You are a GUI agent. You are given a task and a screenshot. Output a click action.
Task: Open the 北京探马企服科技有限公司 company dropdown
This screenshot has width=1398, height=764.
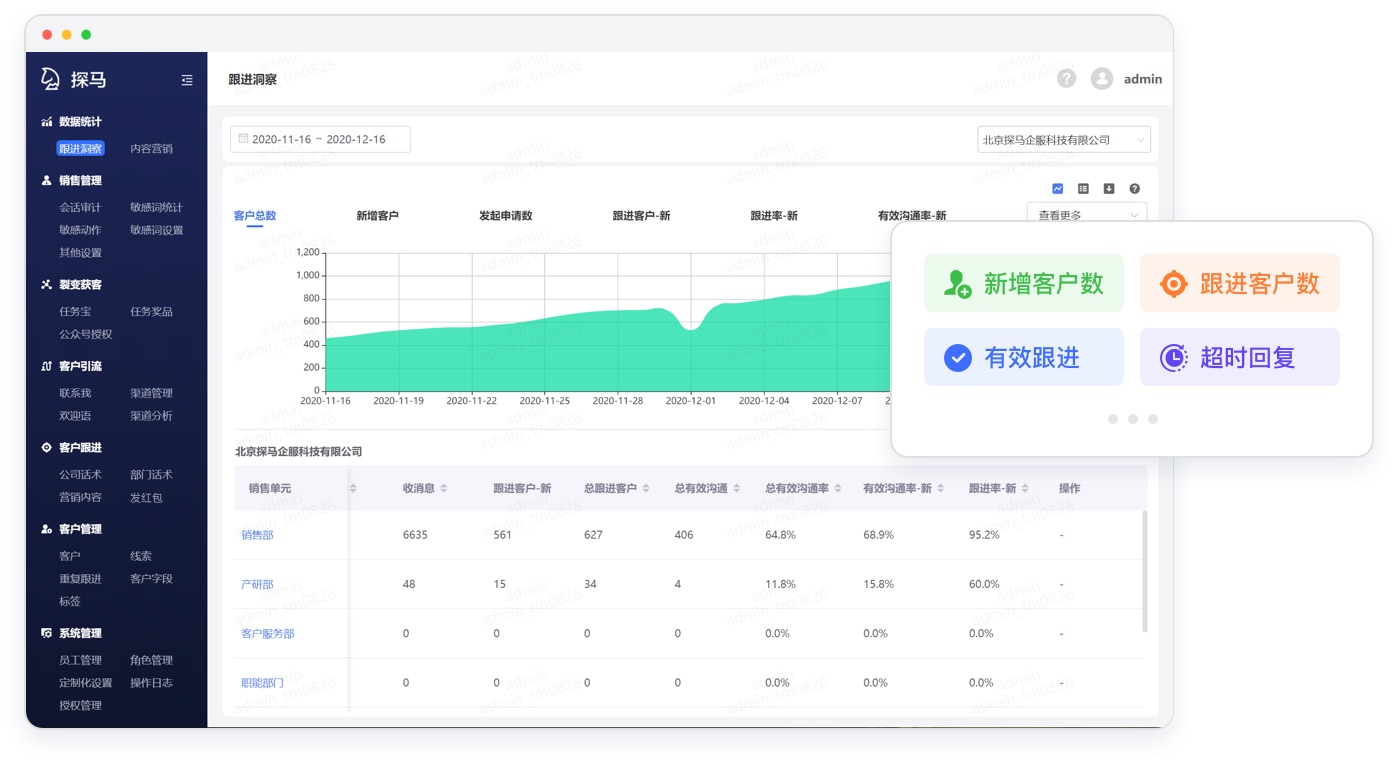pyautogui.click(x=1064, y=140)
